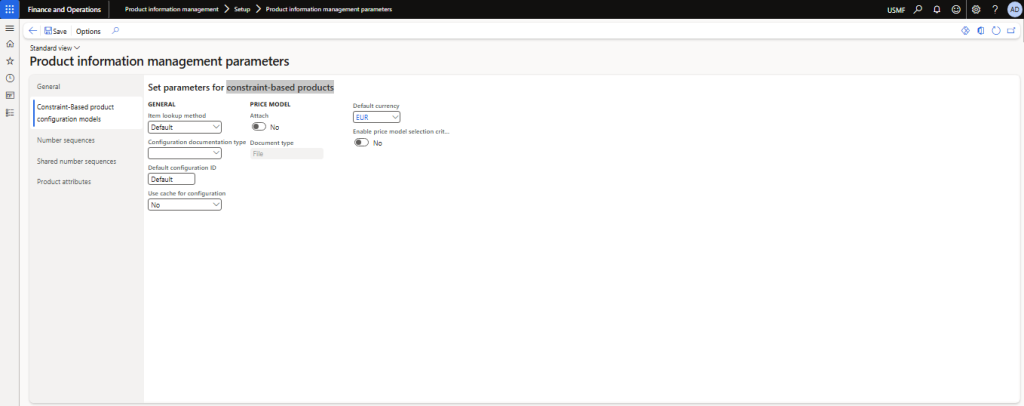1024x406 pixels.
Task: Select the Product attributes tab
Action: 64,181
